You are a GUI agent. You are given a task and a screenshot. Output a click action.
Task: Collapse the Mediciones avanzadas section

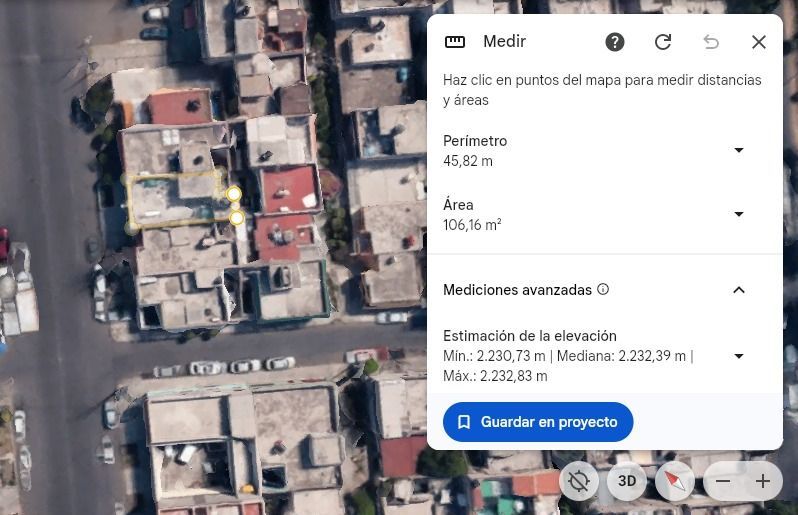point(739,290)
